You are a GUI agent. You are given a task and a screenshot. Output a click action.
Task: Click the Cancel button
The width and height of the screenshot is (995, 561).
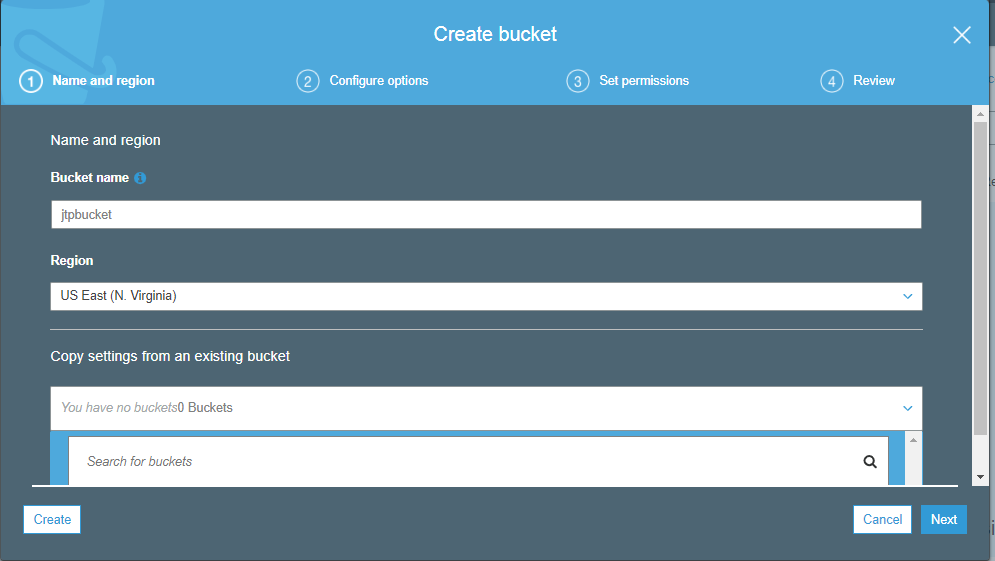point(882,519)
